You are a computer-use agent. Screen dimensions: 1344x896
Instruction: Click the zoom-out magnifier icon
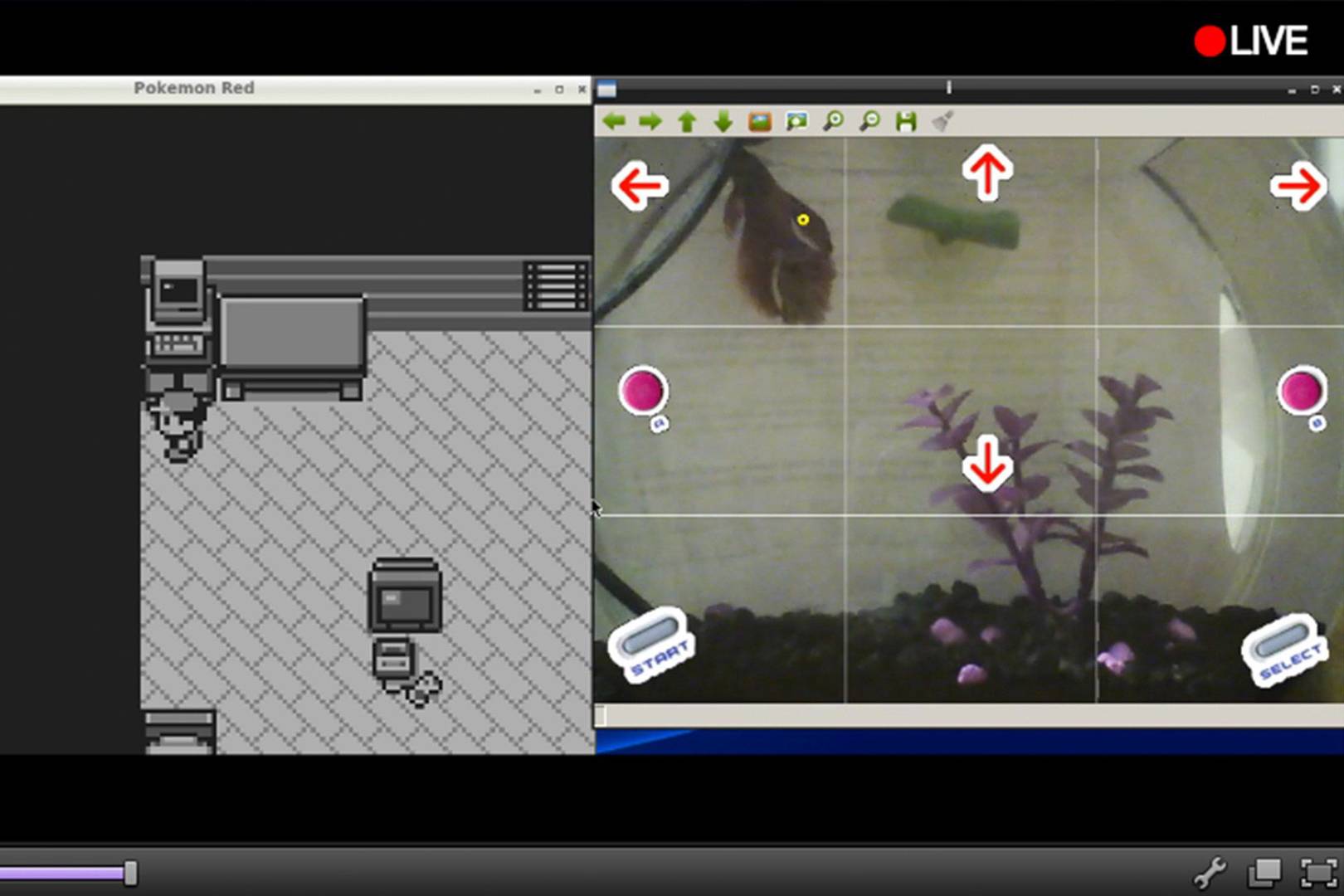[869, 122]
